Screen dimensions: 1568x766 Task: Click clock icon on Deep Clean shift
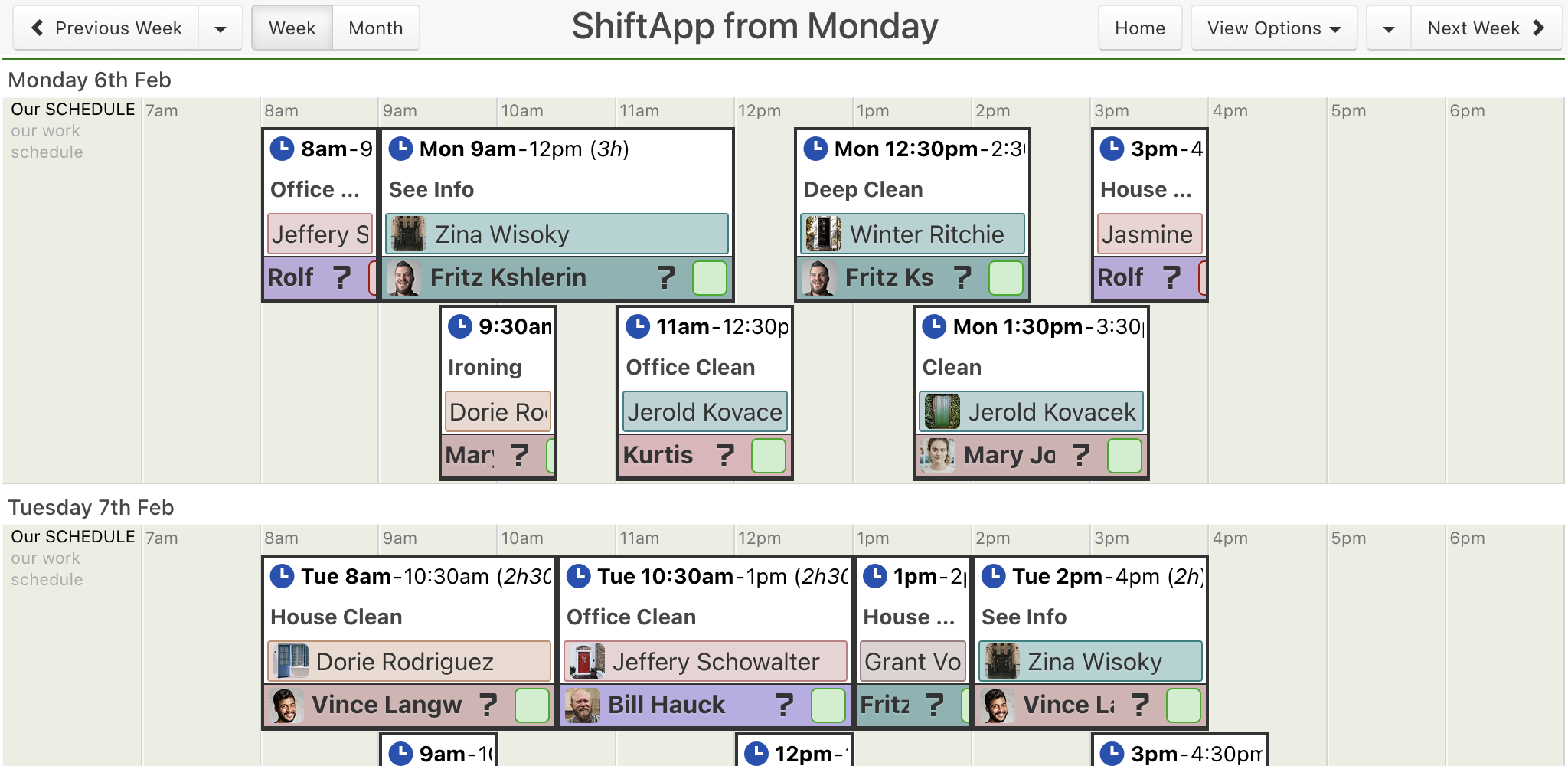pyautogui.click(x=815, y=149)
